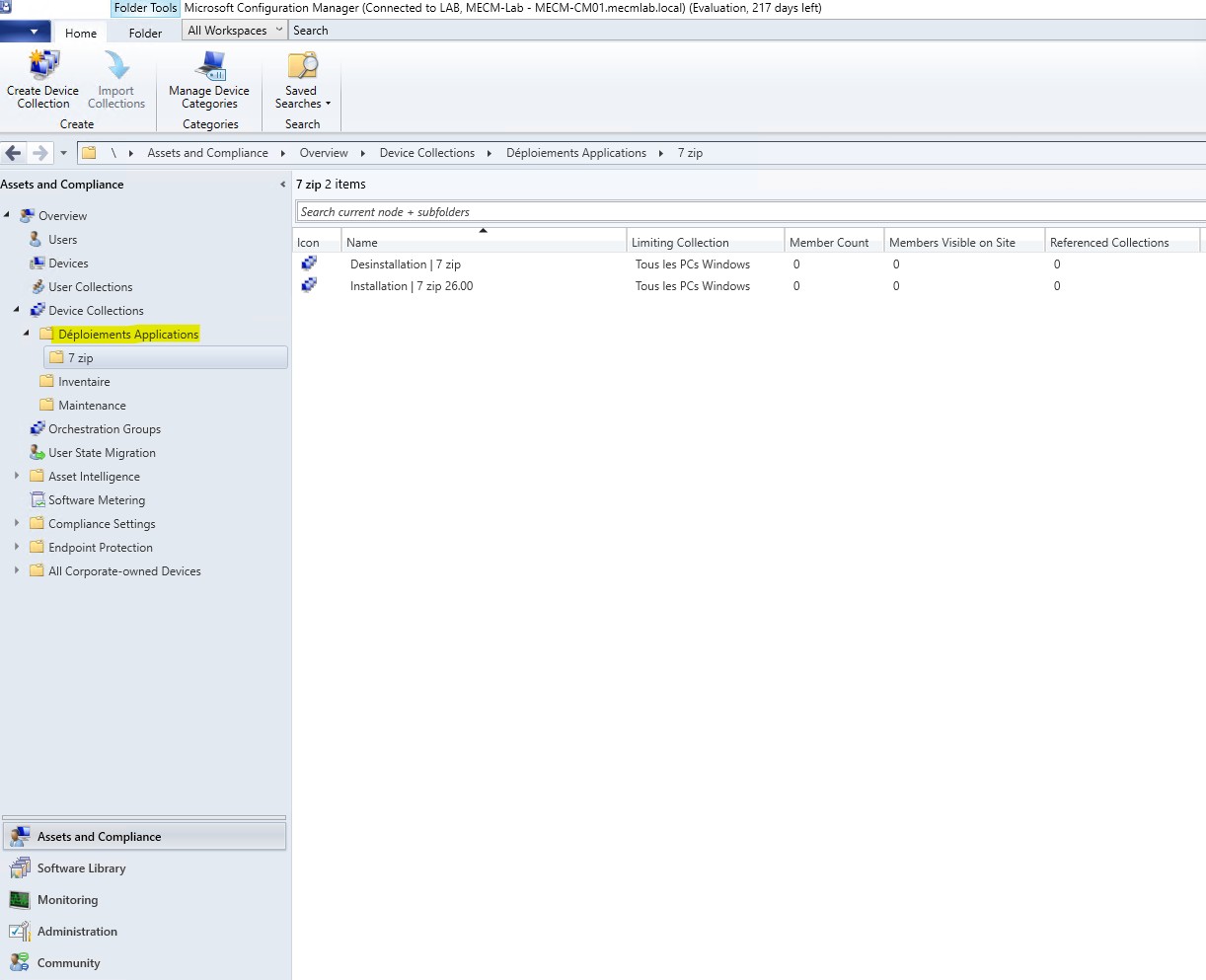The height and width of the screenshot is (980, 1206).
Task: Collapse the navigation pane with arrow
Action: 283,185
